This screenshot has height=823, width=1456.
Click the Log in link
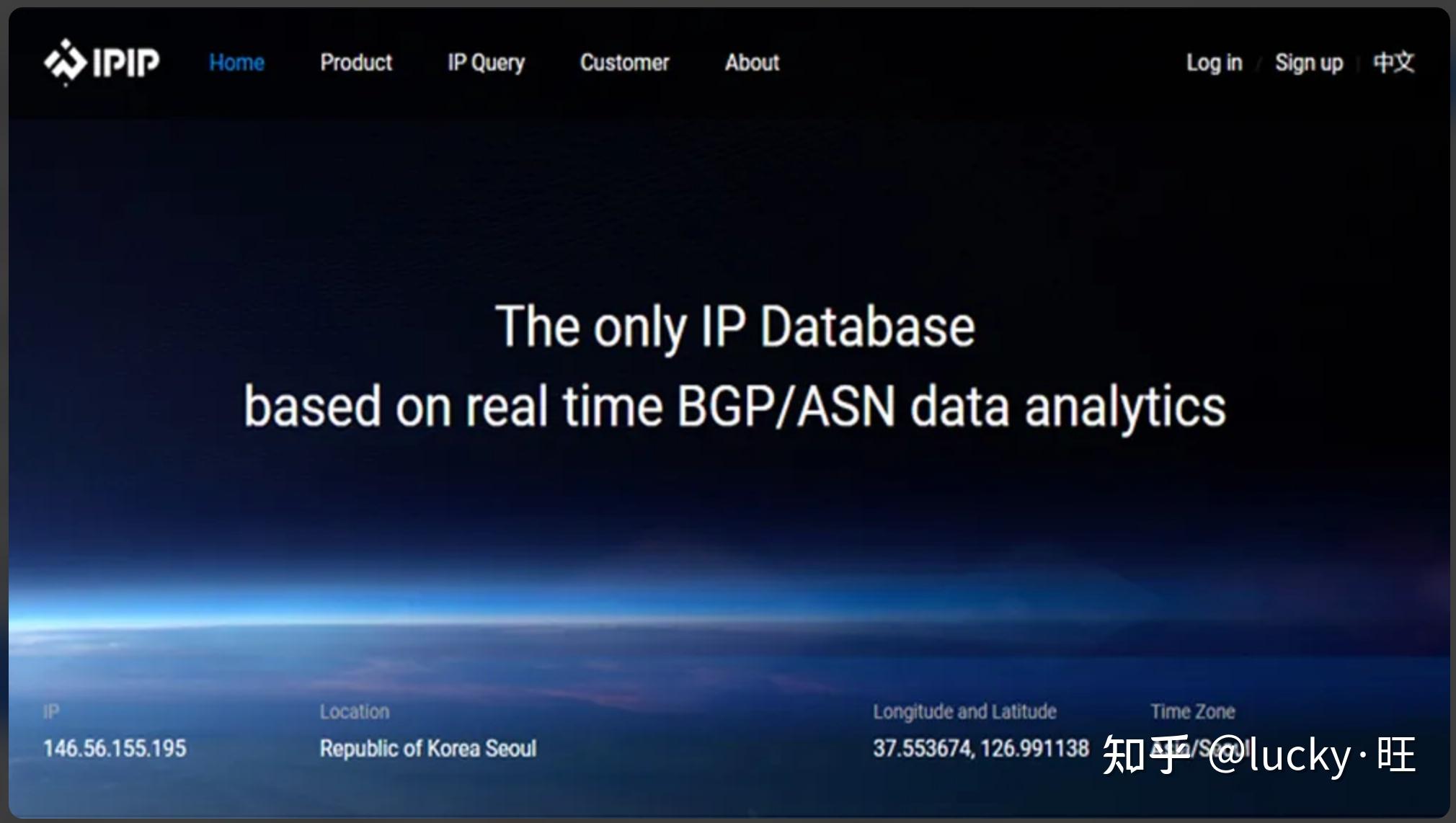1214,63
